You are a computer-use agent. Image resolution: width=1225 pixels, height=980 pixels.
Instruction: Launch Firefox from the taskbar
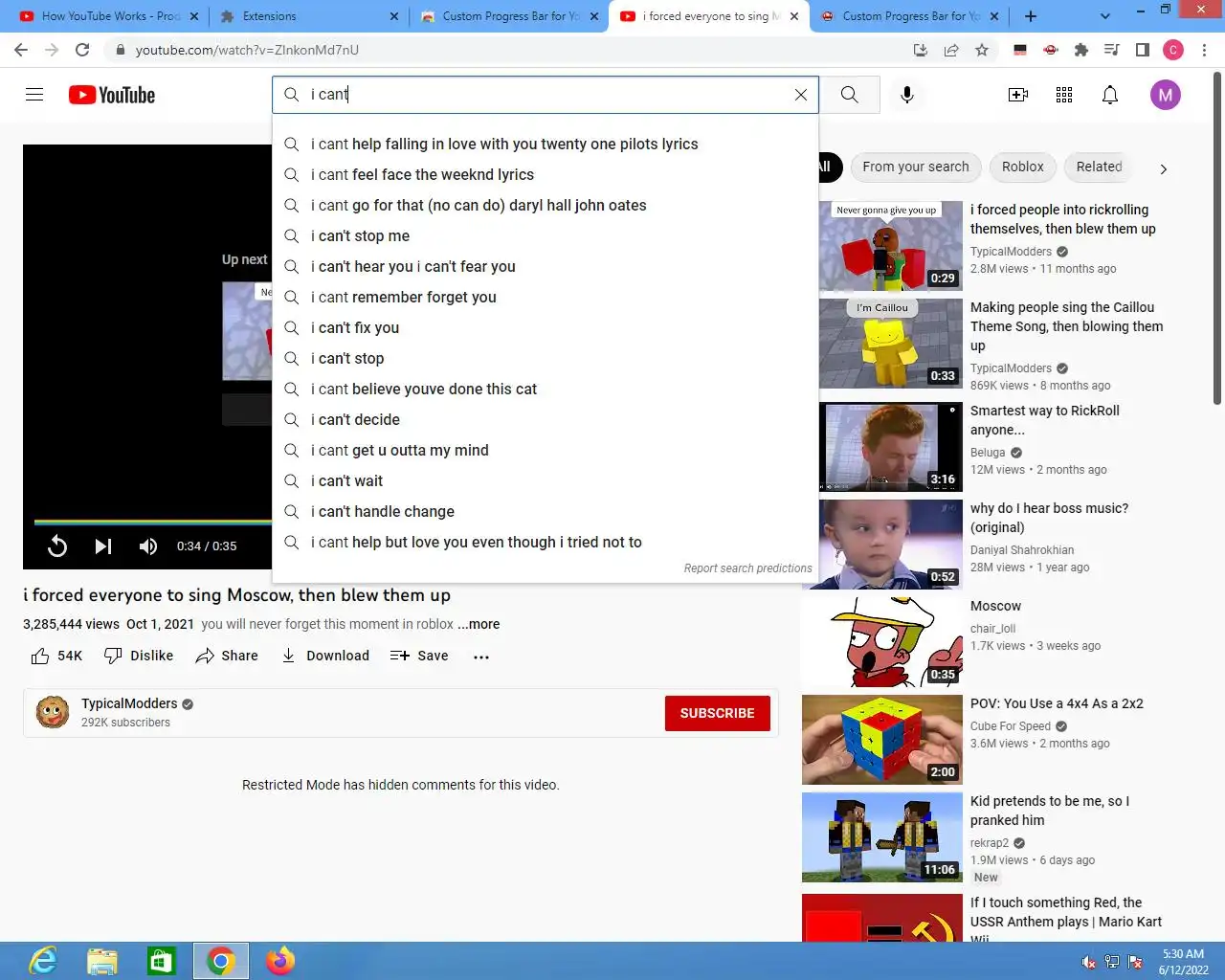[x=280, y=961]
